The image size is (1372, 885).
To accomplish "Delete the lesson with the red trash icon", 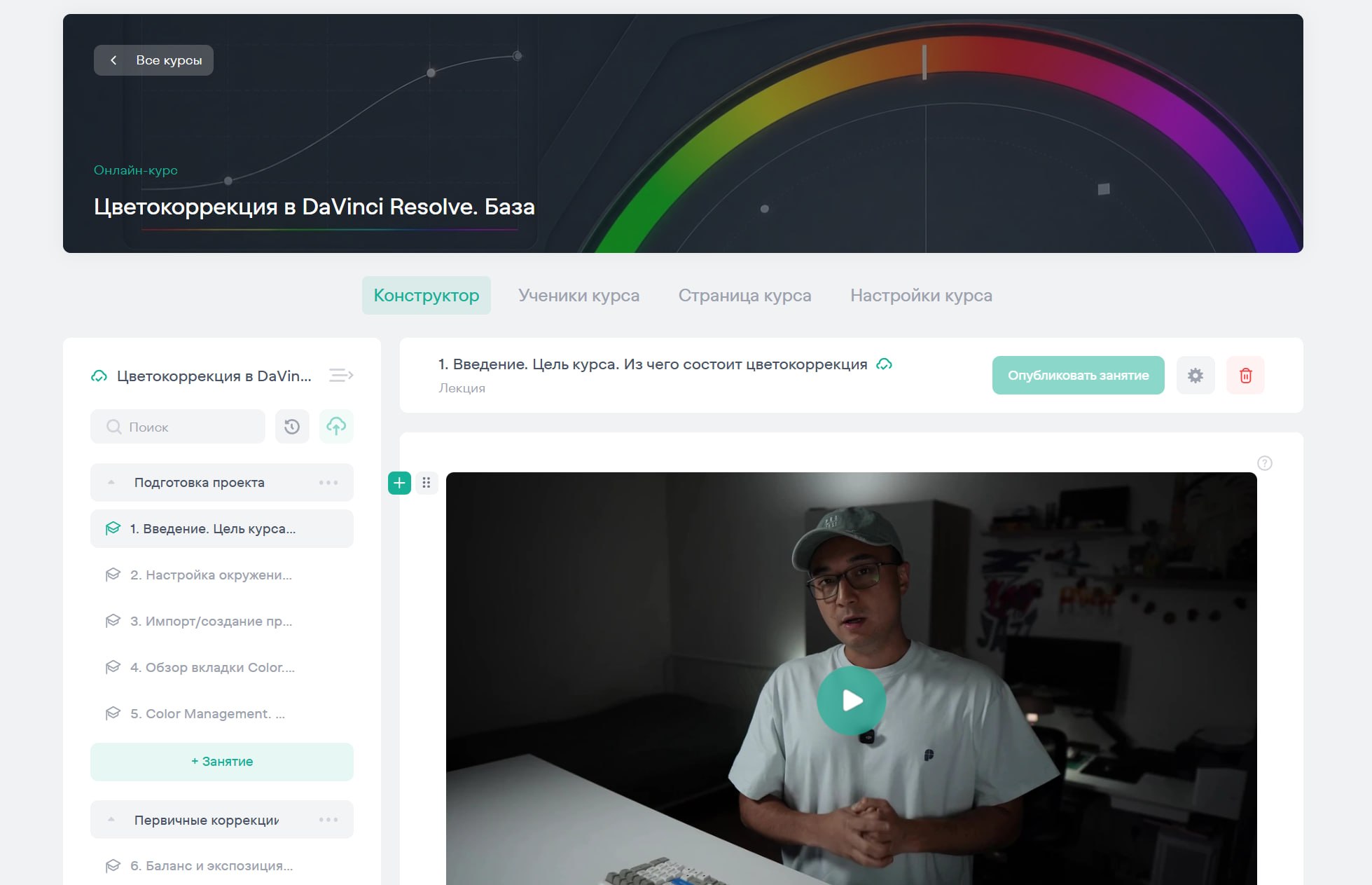I will (1246, 375).
